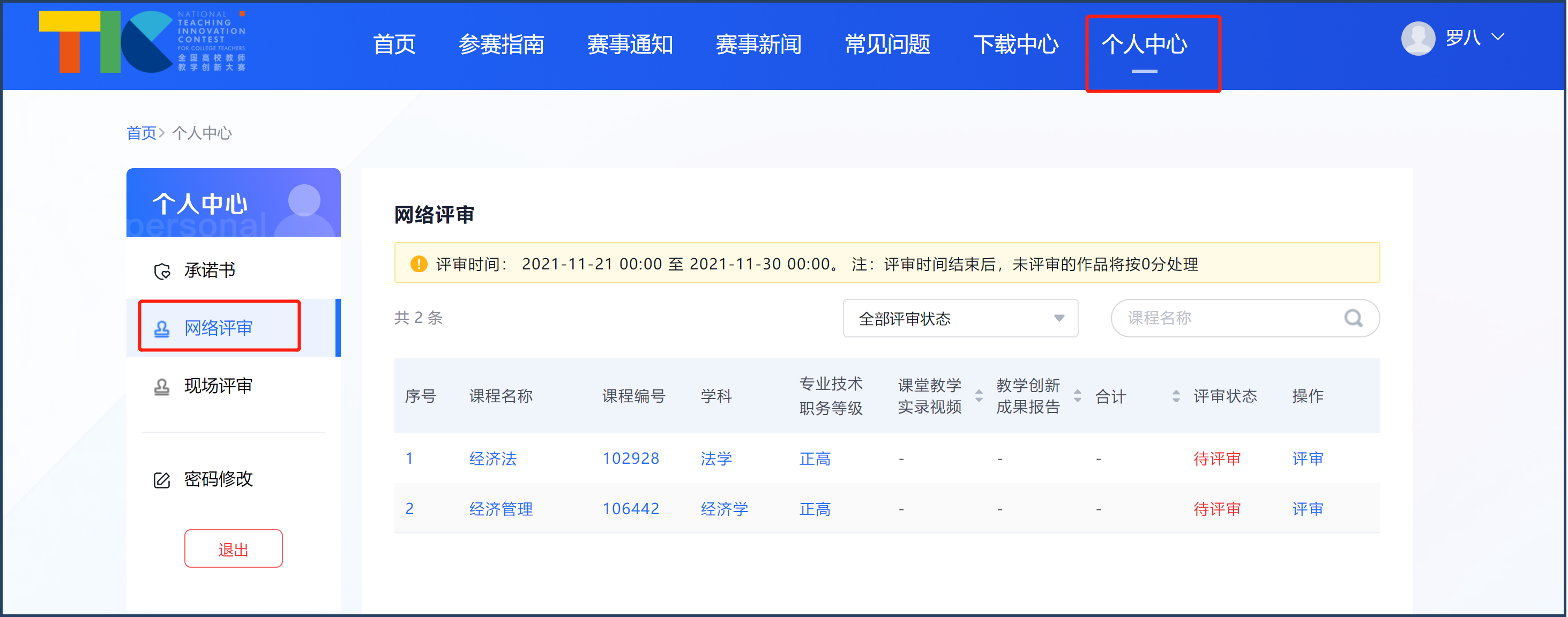Click 评审 link for 经济法 course

[x=1308, y=459]
